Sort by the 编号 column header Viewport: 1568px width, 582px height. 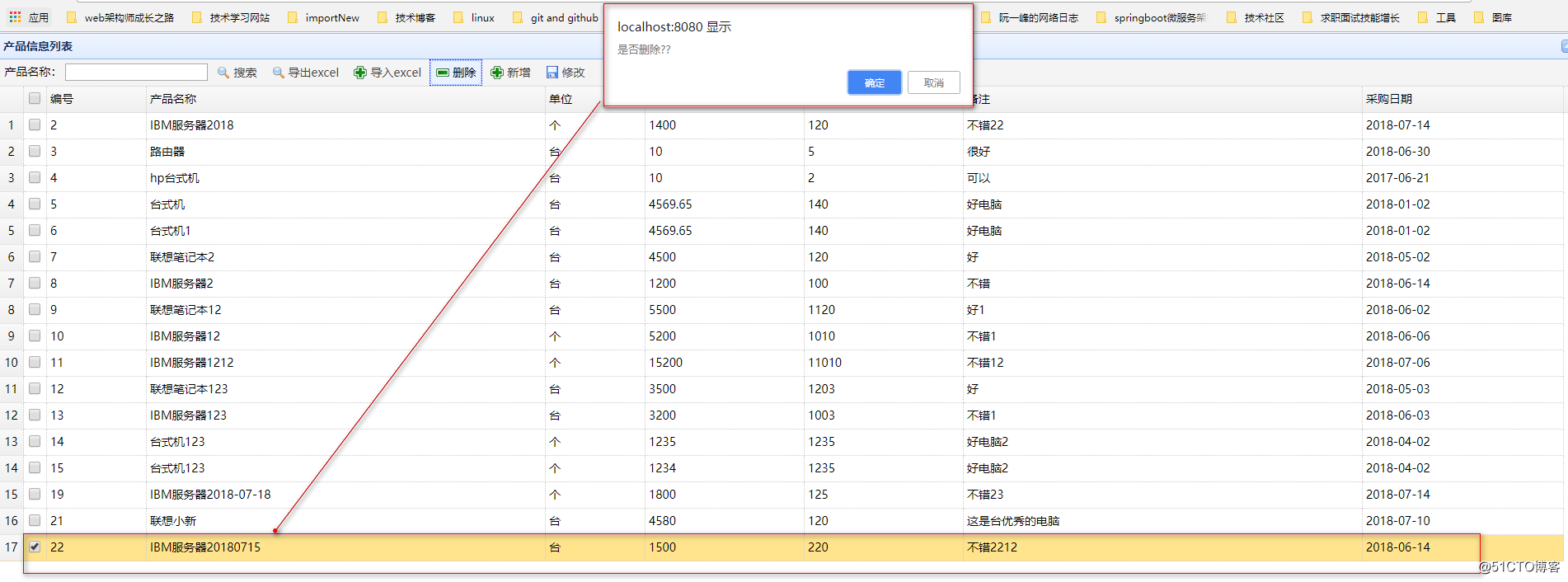pyautogui.click(x=96, y=99)
